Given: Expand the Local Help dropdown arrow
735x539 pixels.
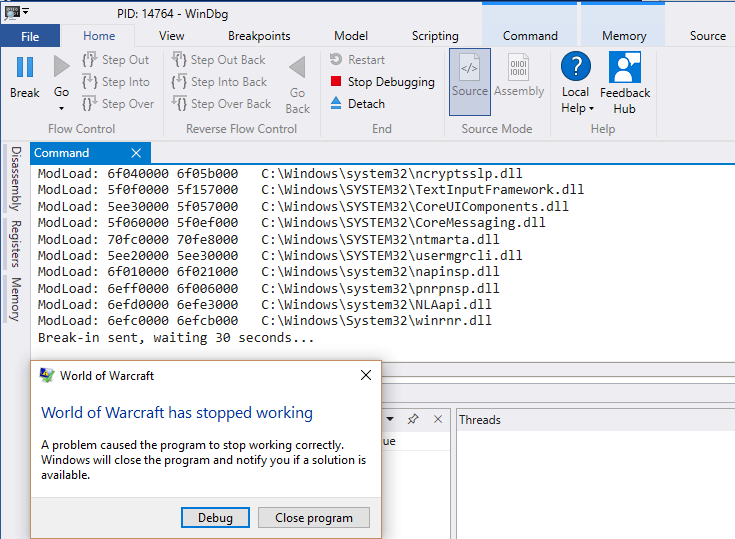Looking at the screenshot, I should [x=592, y=108].
